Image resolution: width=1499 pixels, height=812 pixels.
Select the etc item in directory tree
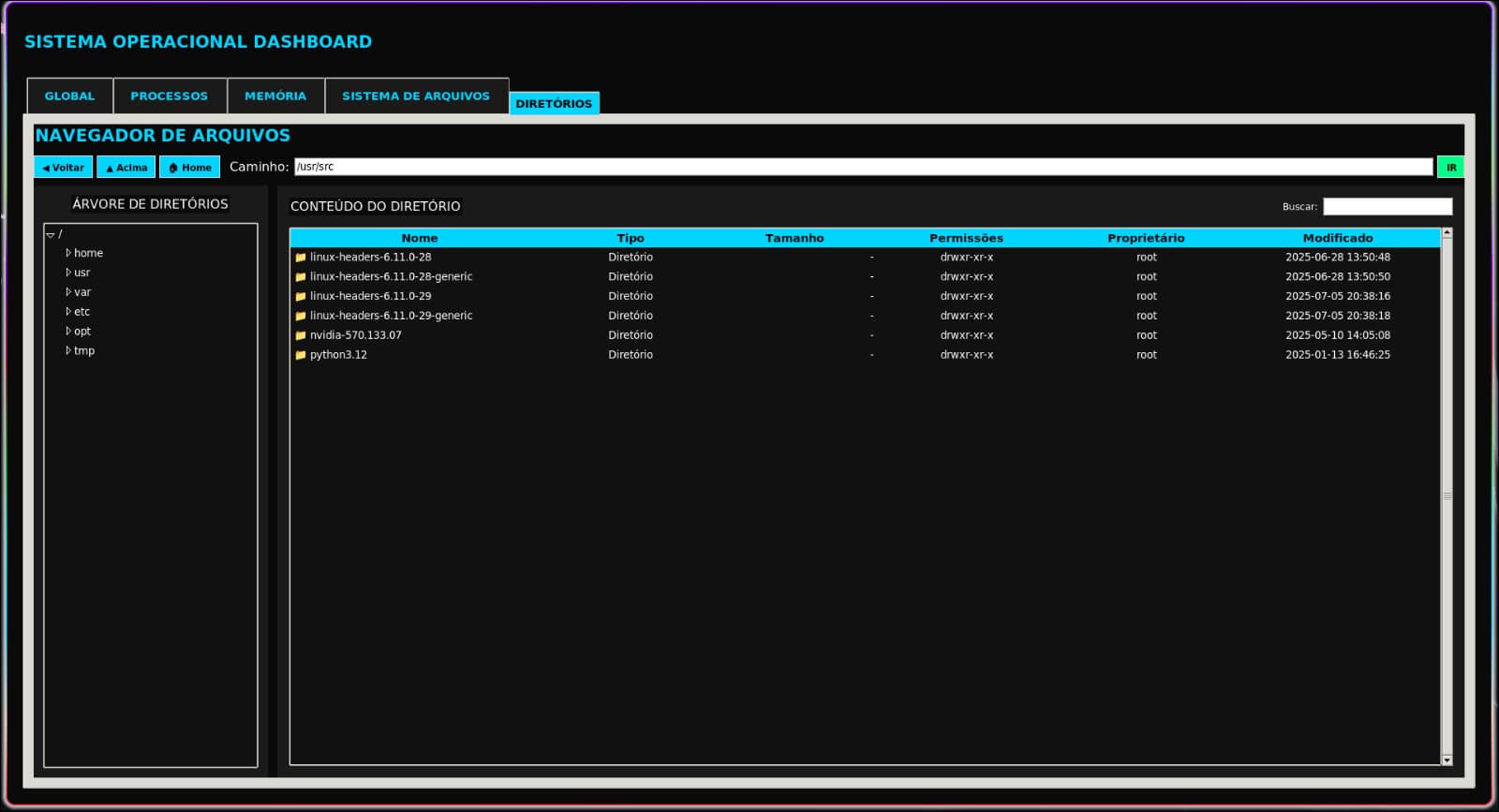click(82, 312)
